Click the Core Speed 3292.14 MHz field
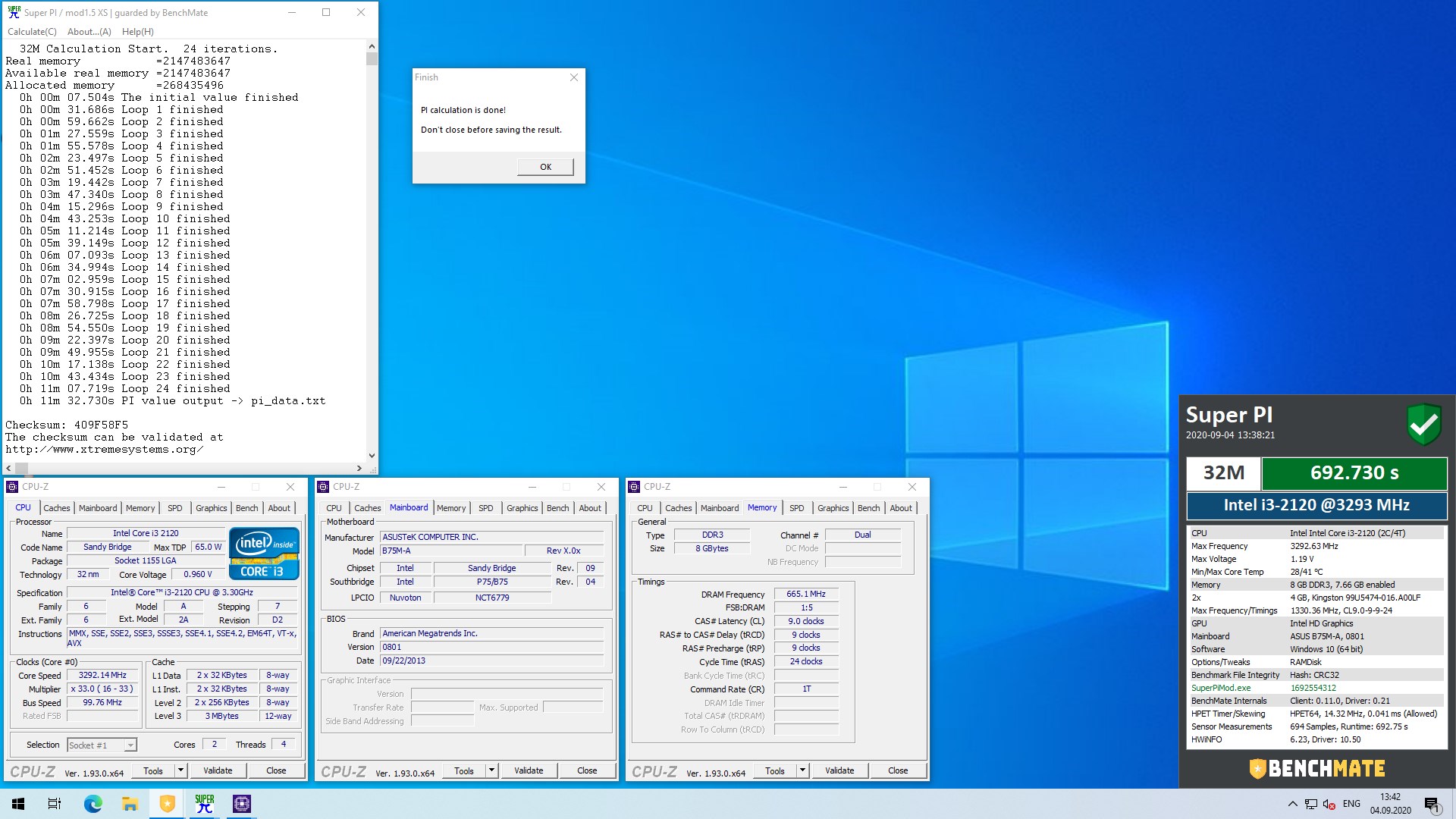1456x819 pixels. (x=103, y=675)
